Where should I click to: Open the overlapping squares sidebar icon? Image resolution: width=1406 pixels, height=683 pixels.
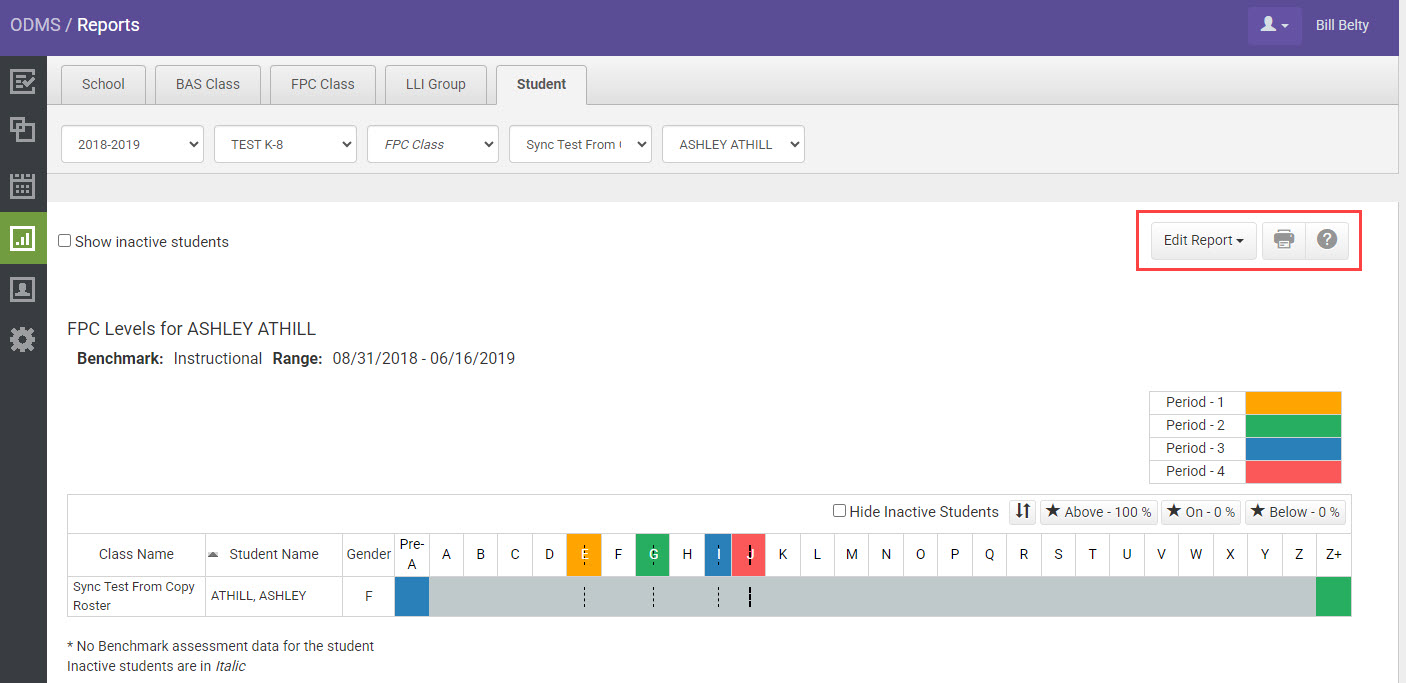[x=22, y=130]
